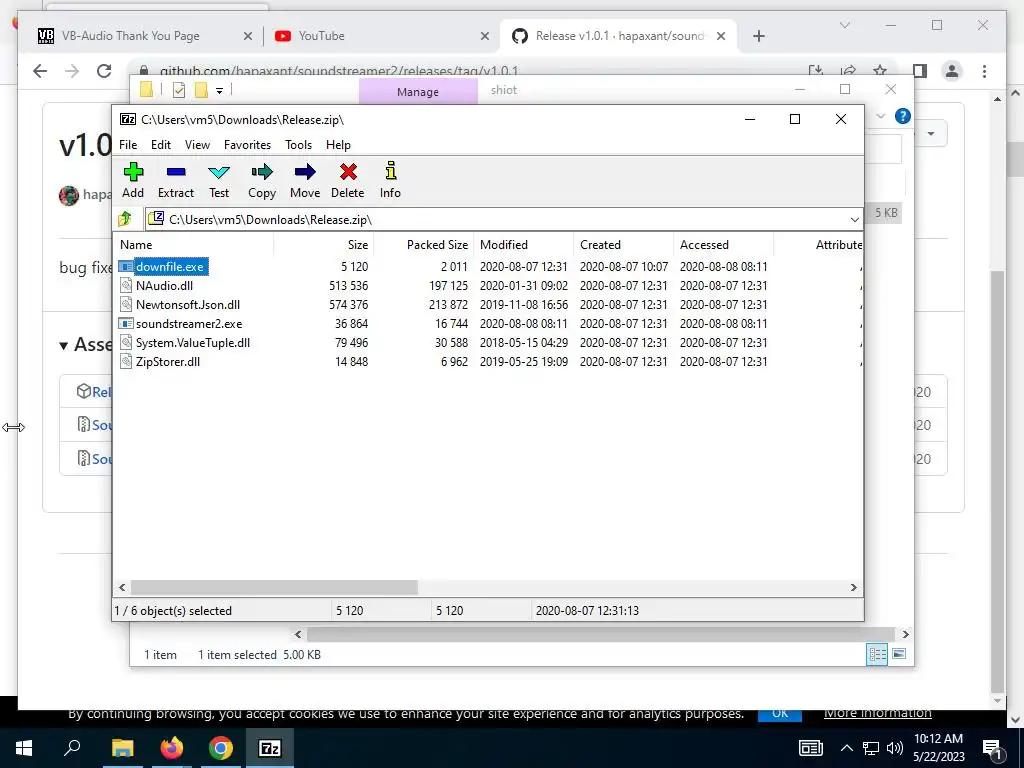The width and height of the screenshot is (1024, 768).
Task: Sort files by Name column header
Action: coord(195,245)
